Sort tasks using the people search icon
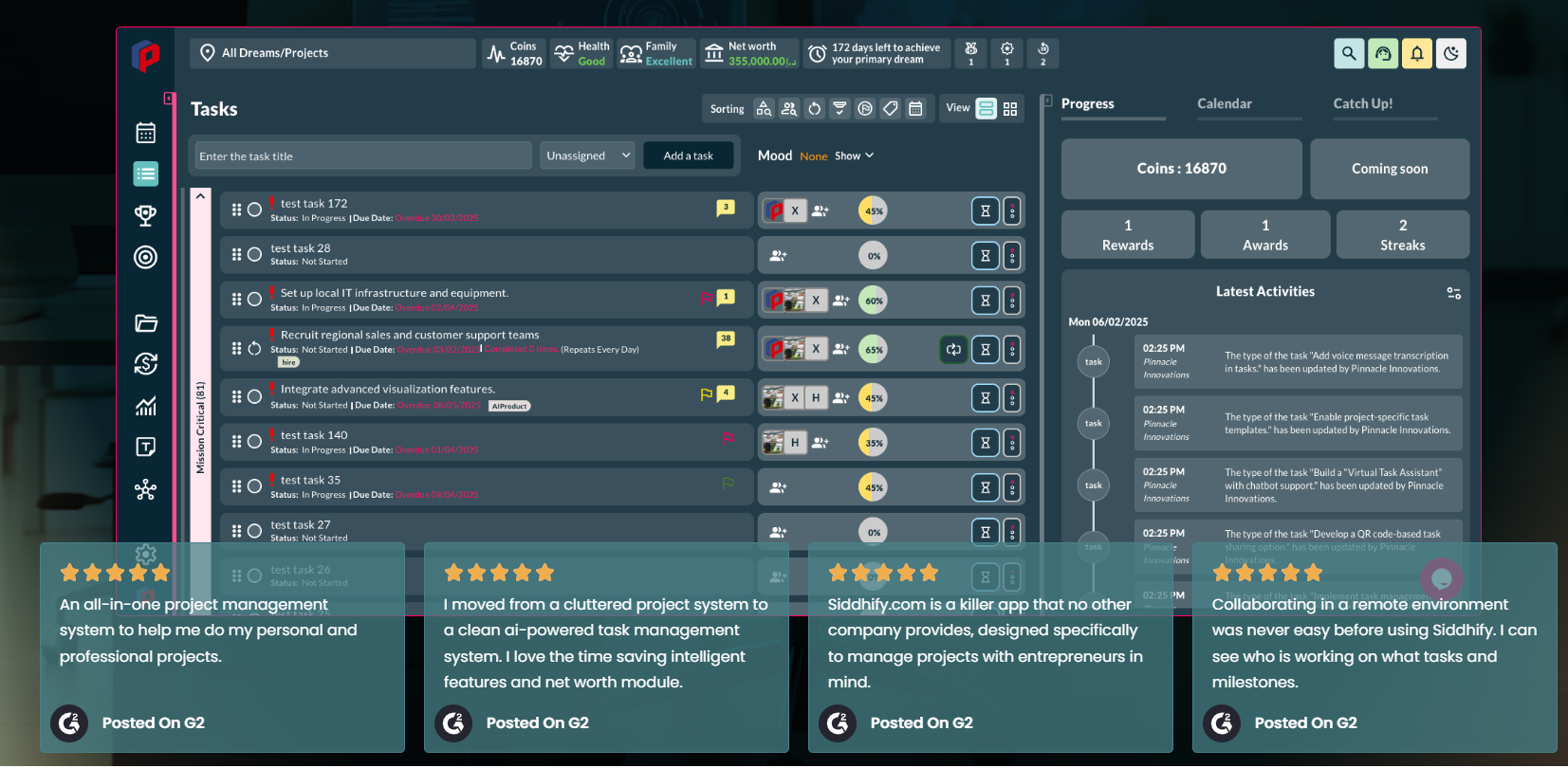The height and width of the screenshot is (768, 1568). coord(789,109)
